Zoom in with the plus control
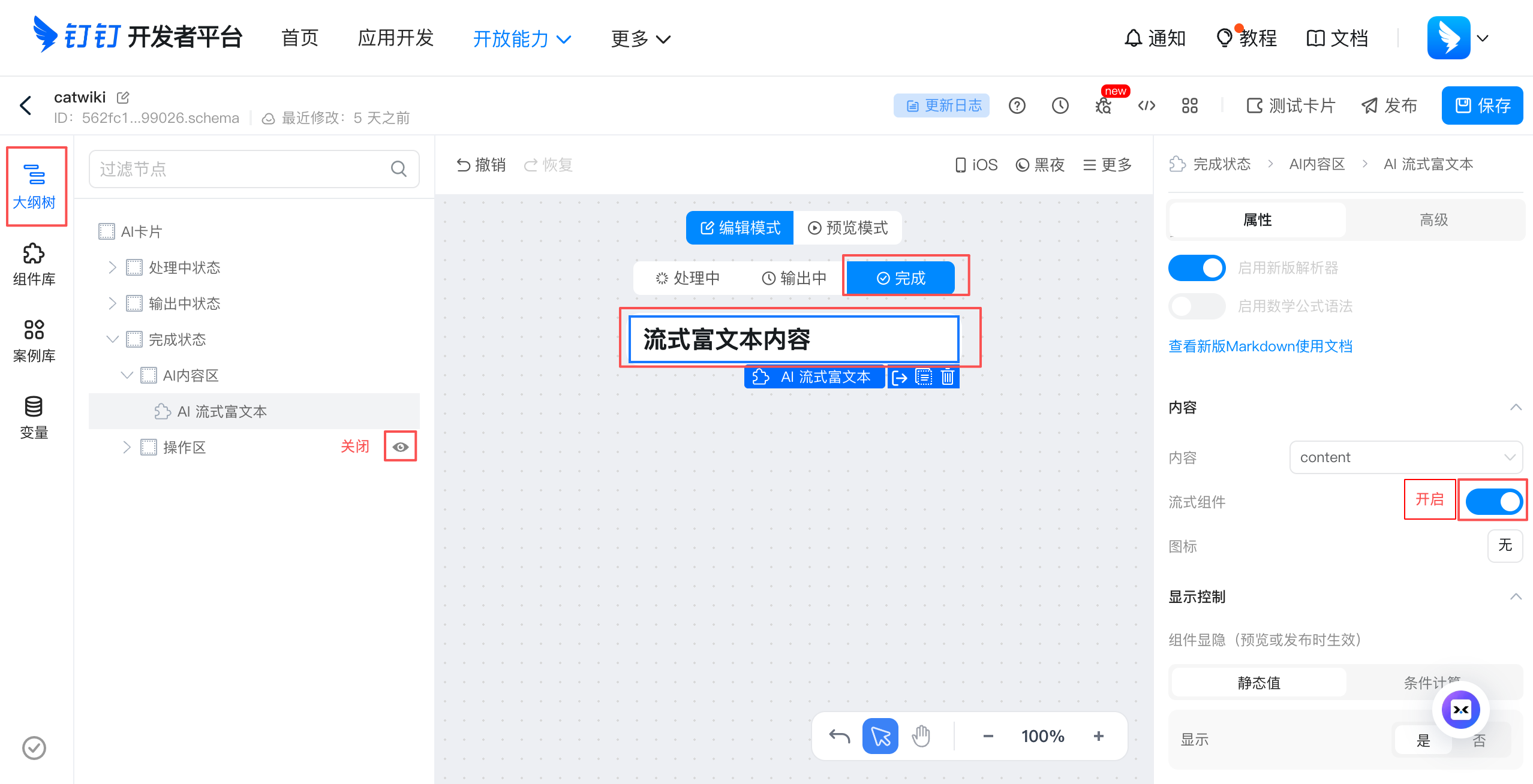 click(1099, 735)
